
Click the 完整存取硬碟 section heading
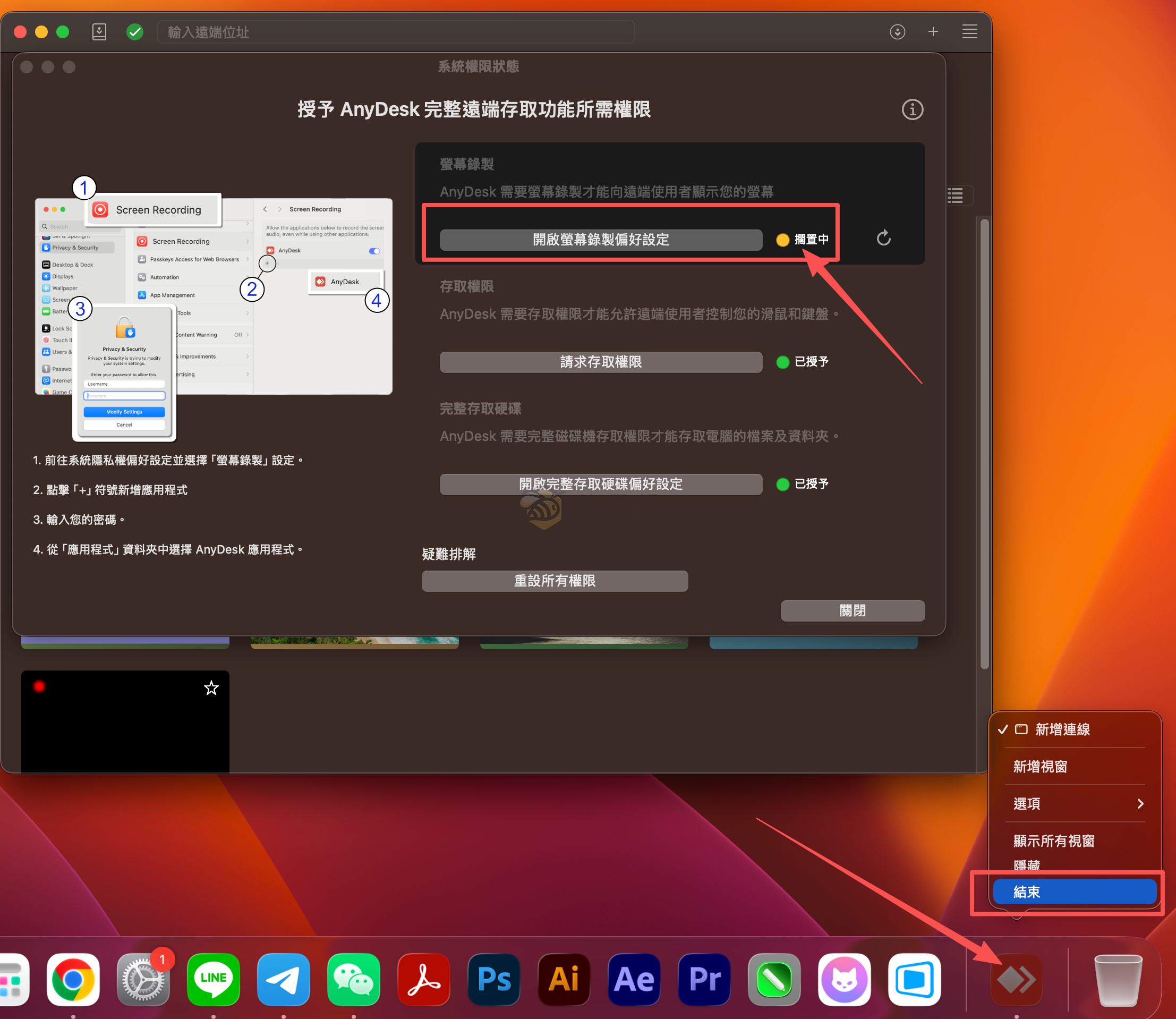click(x=480, y=409)
